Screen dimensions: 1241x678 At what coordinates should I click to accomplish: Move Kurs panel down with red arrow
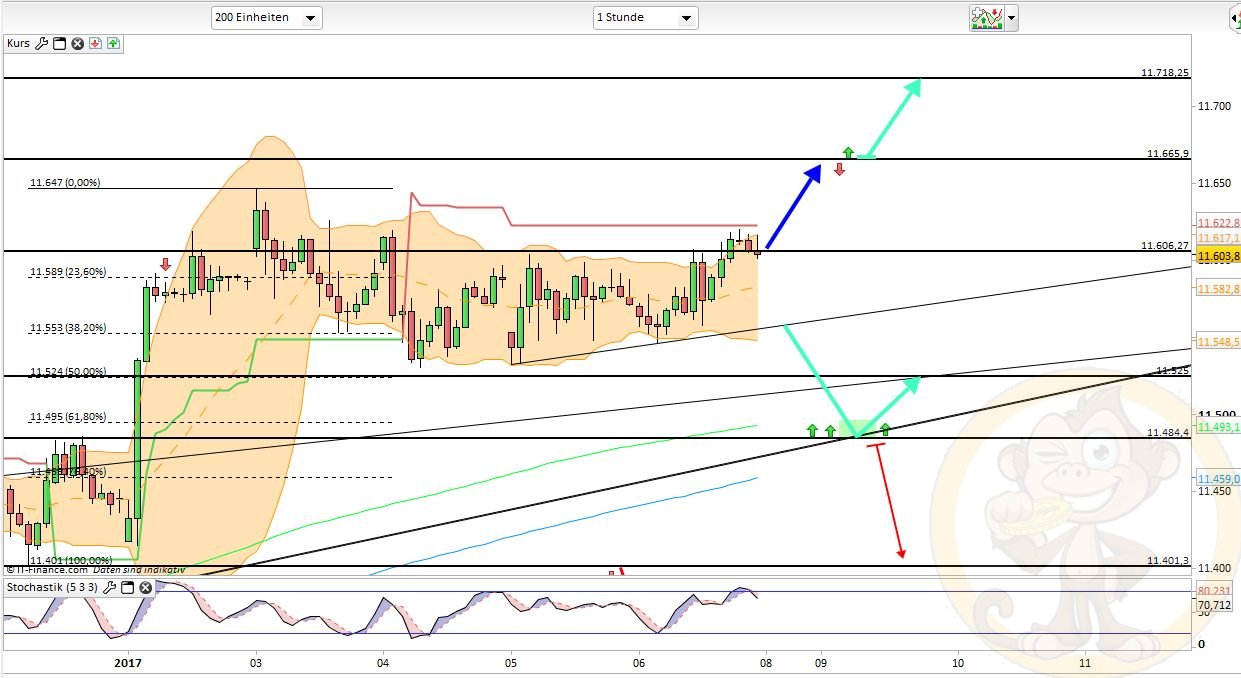95,43
